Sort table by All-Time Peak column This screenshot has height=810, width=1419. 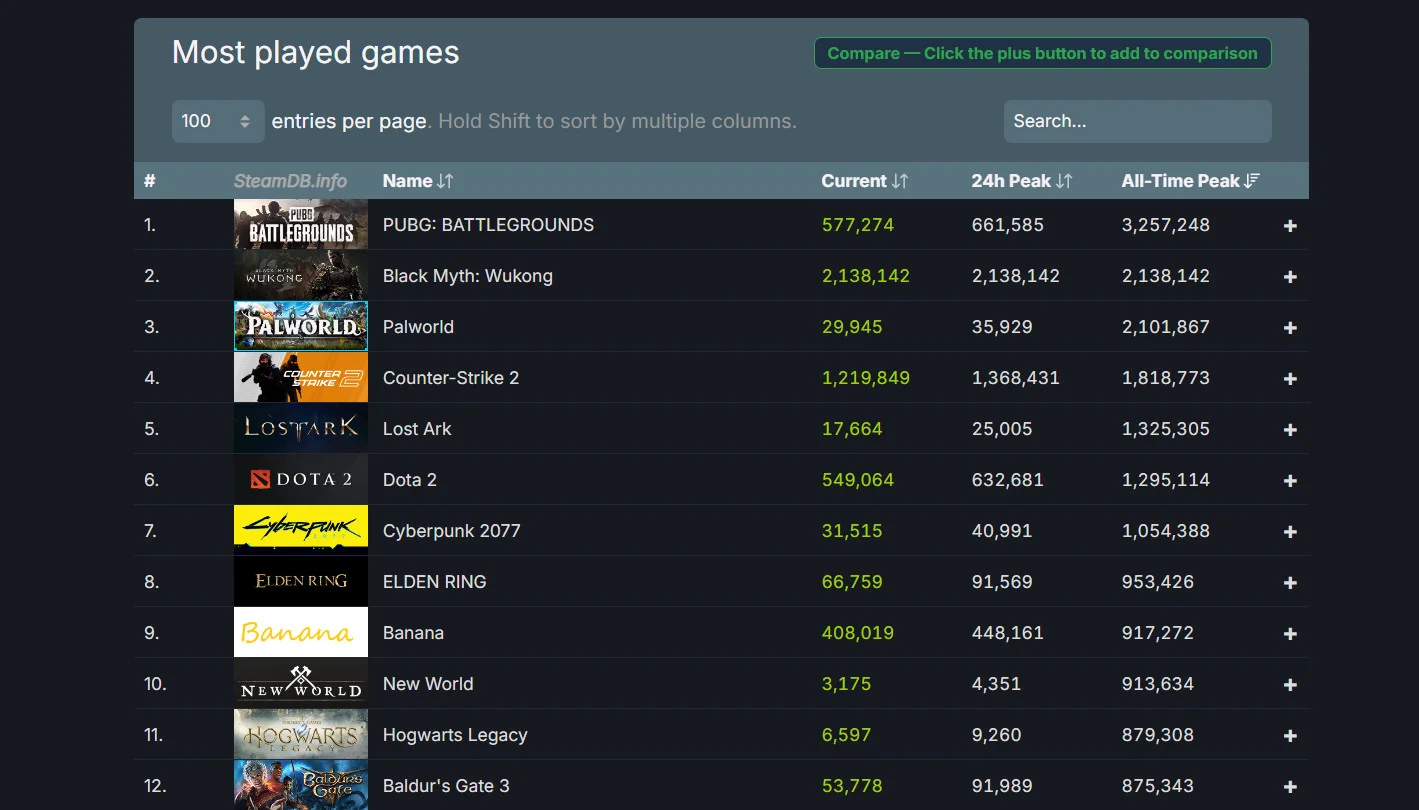(1190, 181)
